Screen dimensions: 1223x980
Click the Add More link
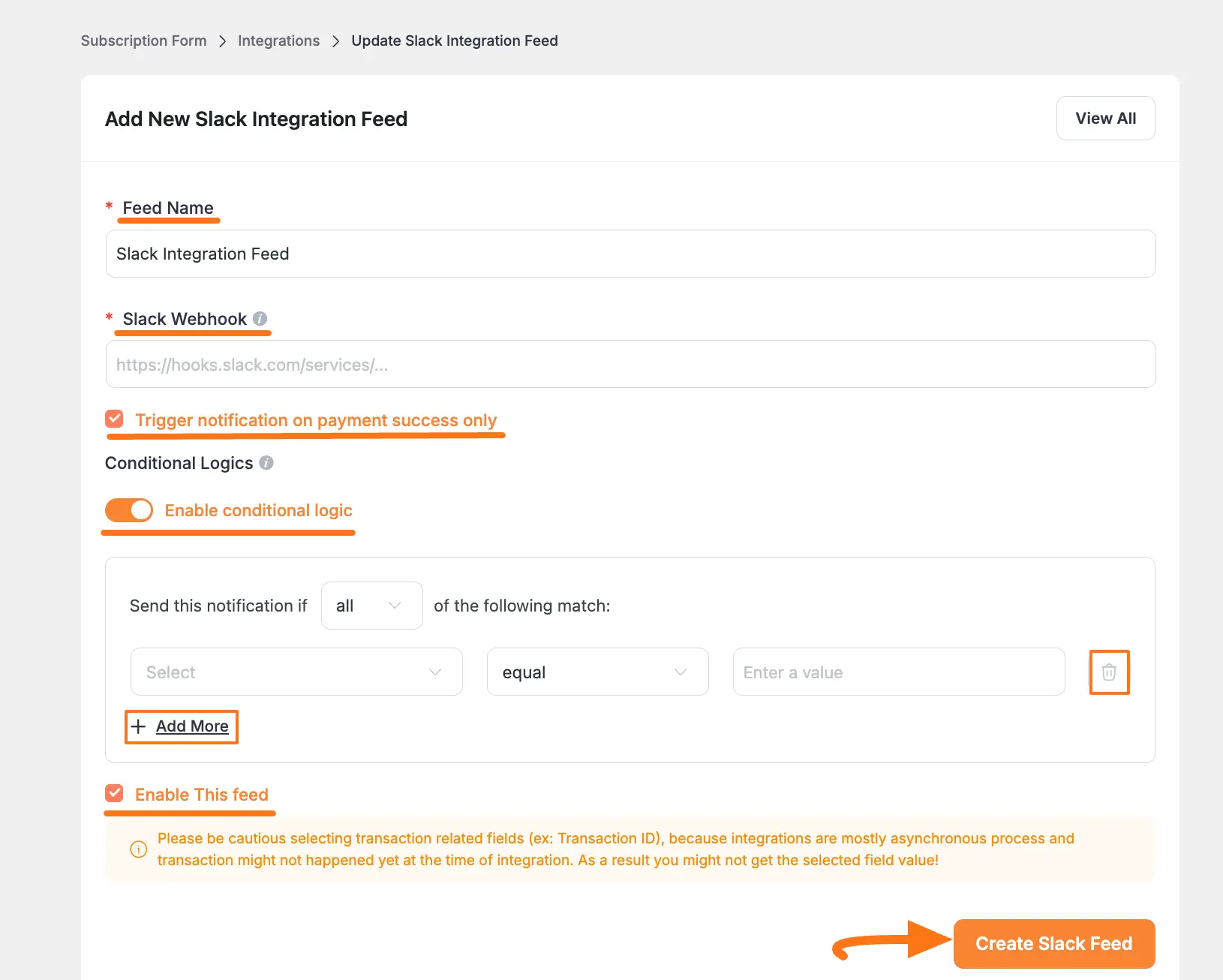click(x=192, y=726)
